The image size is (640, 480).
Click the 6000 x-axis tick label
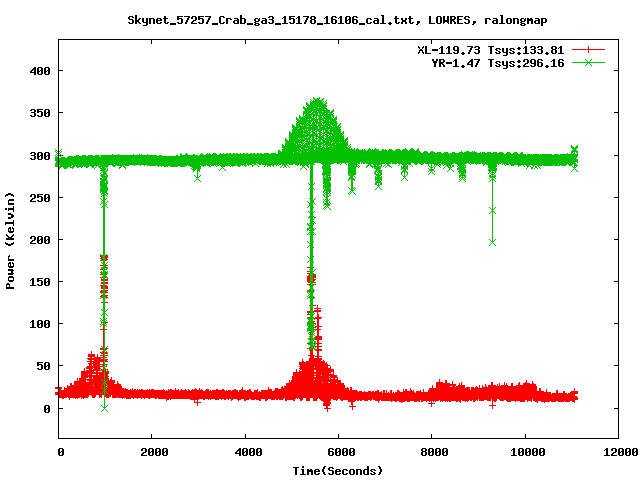pos(341,452)
